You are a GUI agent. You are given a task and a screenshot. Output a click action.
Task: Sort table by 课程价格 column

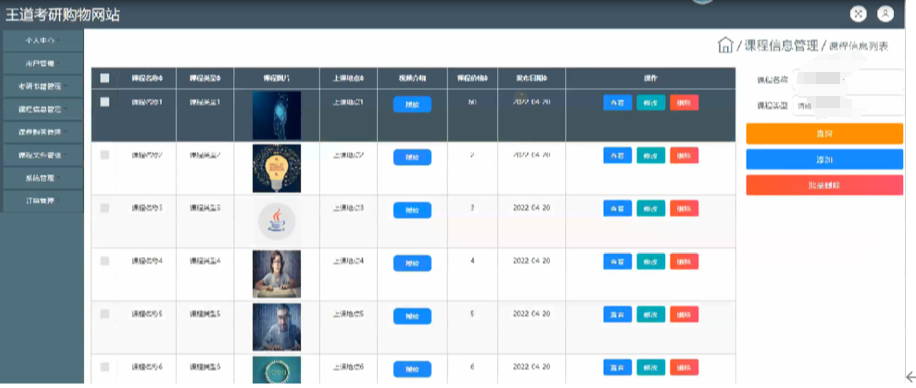click(473, 78)
